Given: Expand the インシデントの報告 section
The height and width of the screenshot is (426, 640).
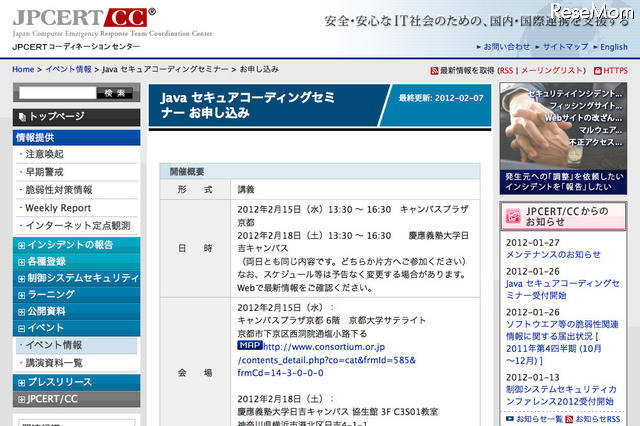Looking at the screenshot, I should point(21,246).
